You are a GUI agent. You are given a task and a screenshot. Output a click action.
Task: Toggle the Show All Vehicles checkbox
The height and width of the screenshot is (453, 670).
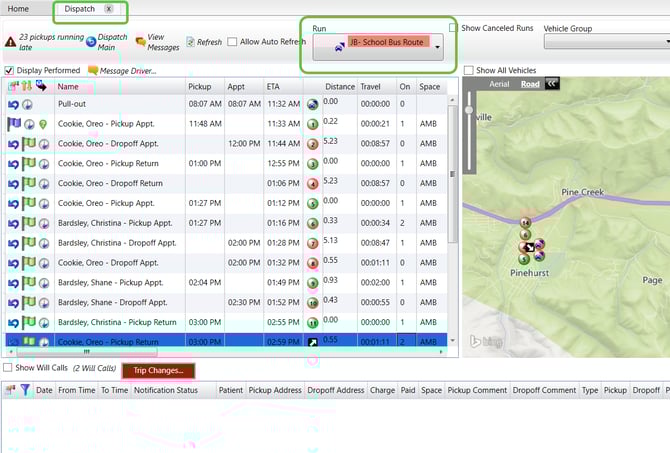pyautogui.click(x=469, y=70)
